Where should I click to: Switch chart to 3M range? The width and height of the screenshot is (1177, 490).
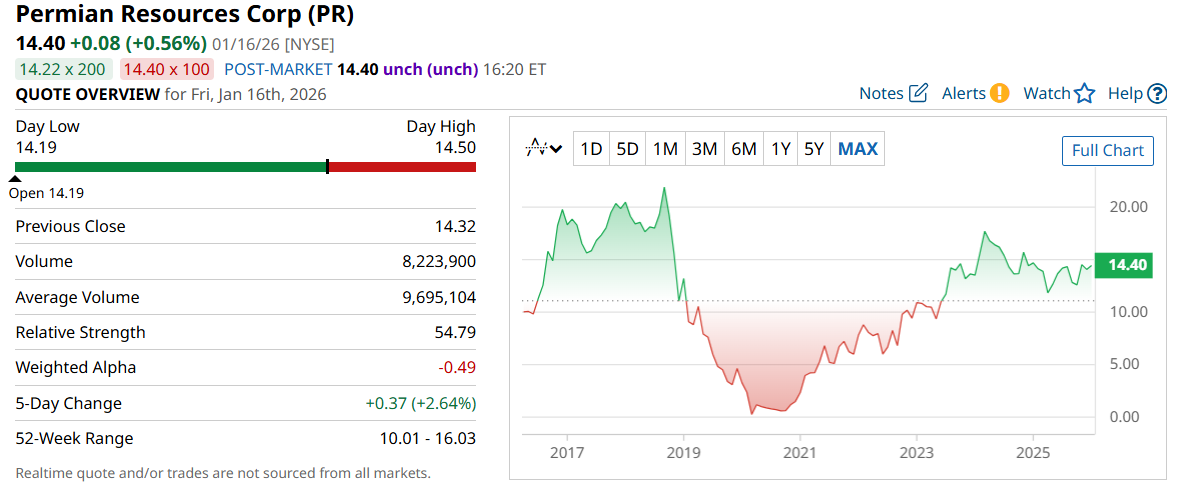(x=704, y=149)
